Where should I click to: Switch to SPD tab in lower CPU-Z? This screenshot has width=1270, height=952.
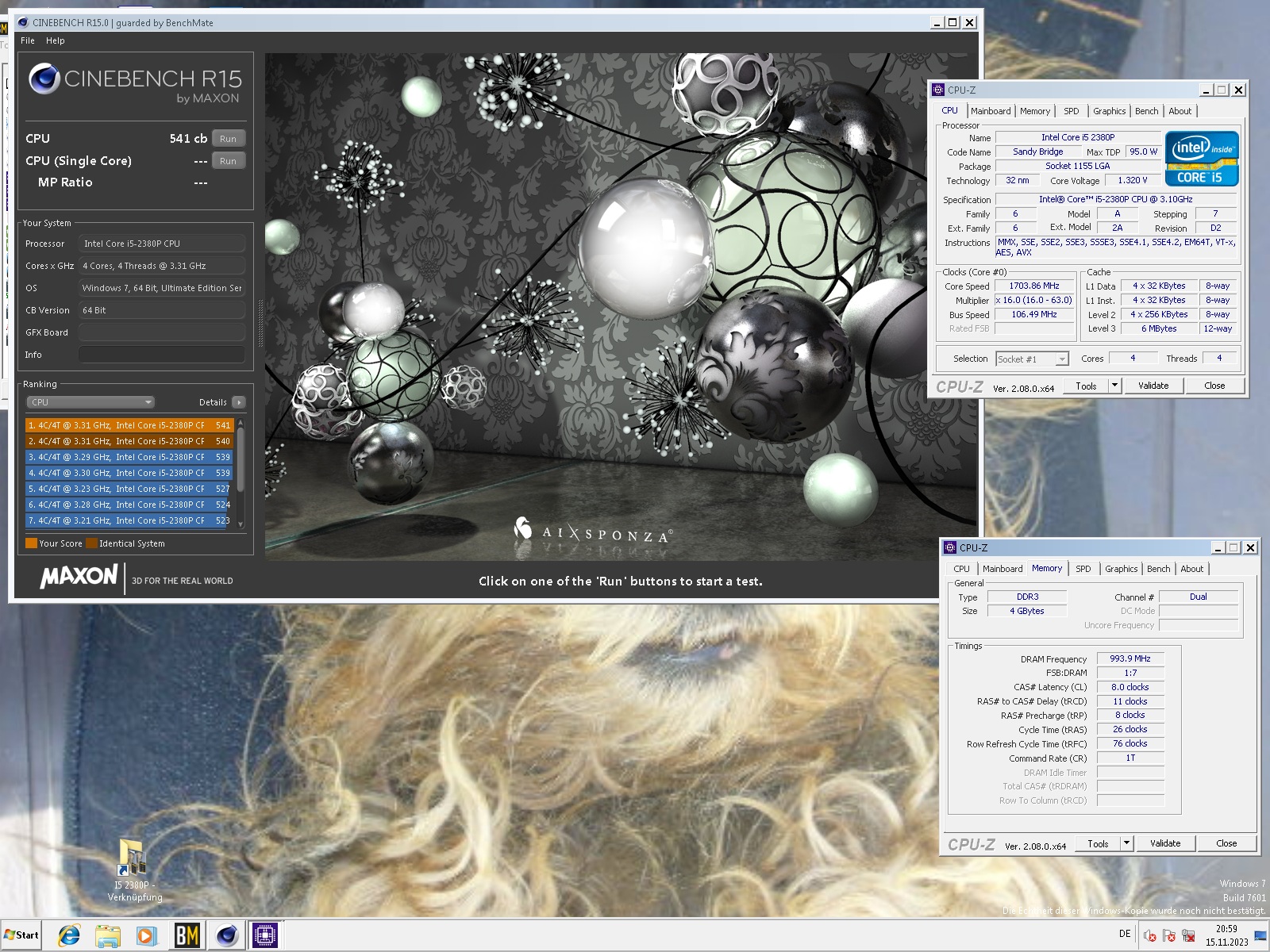point(1083,569)
